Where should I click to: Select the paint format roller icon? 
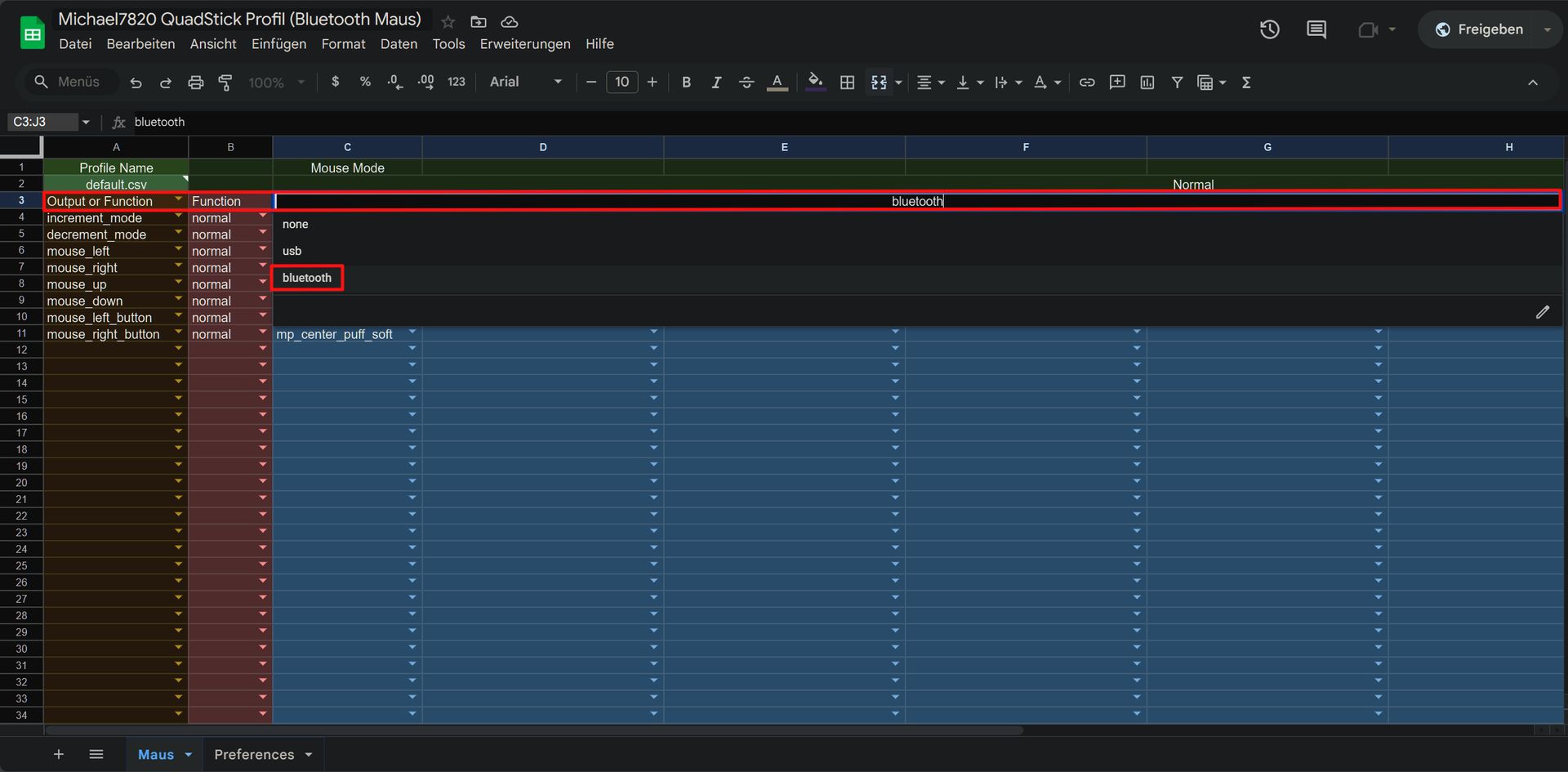225,83
